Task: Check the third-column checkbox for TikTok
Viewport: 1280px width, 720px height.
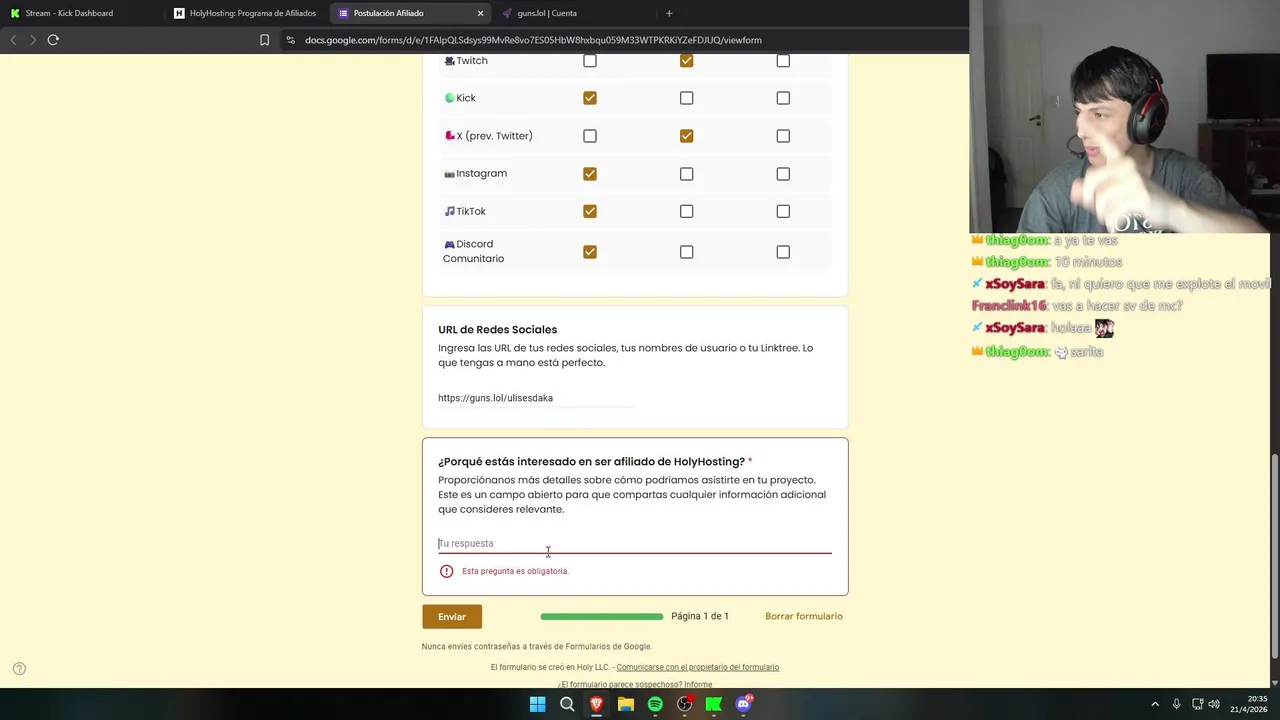Action: 783,211
